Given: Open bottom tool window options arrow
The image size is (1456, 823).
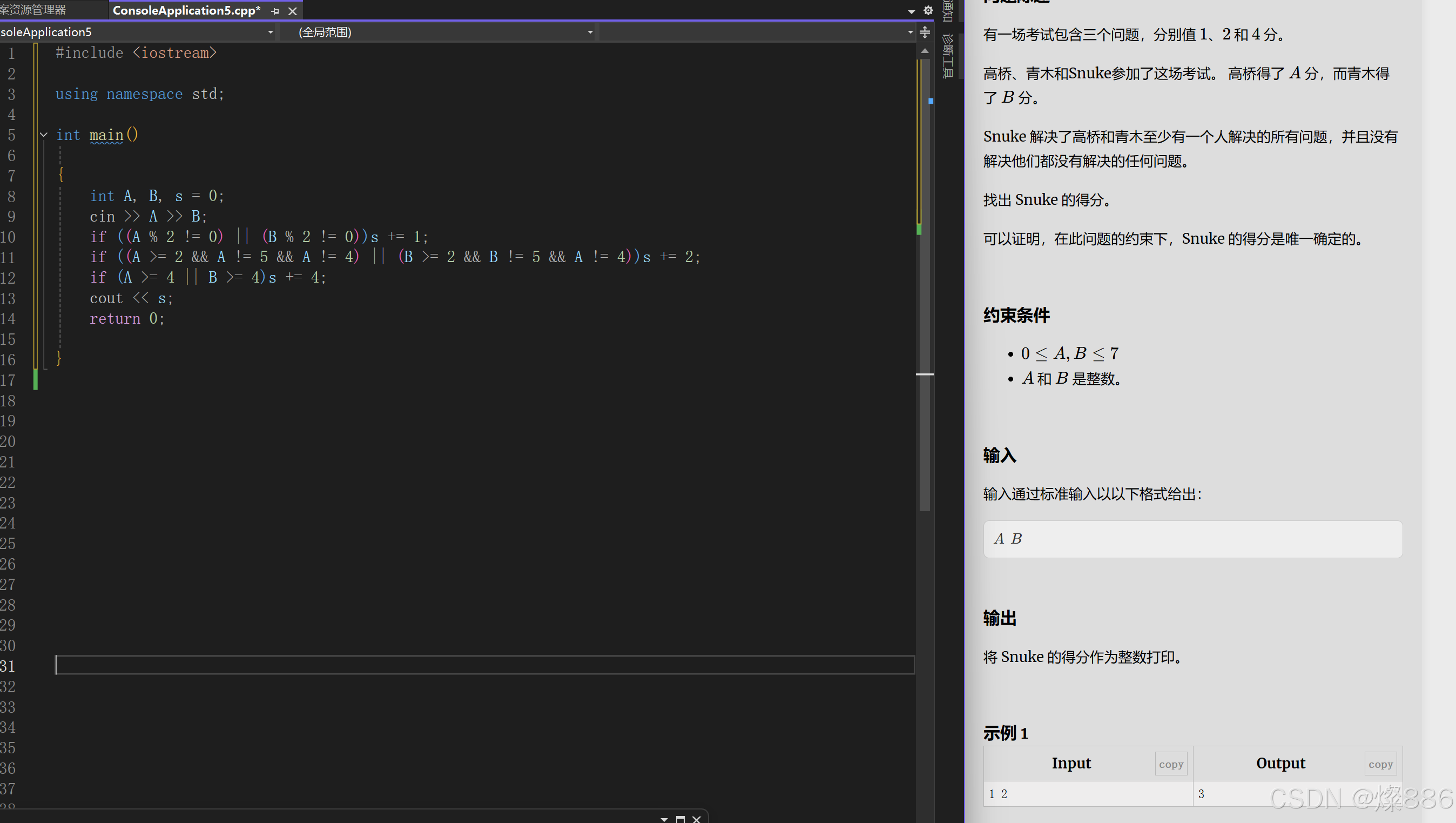Looking at the screenshot, I should (x=664, y=819).
